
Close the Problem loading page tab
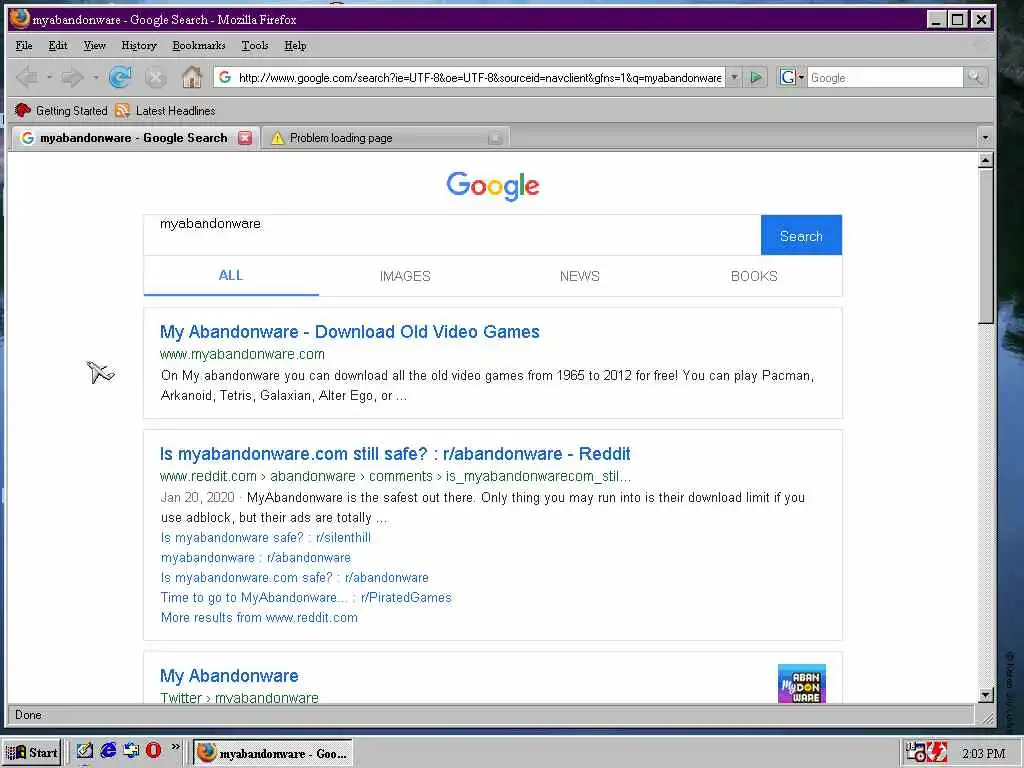coord(495,138)
